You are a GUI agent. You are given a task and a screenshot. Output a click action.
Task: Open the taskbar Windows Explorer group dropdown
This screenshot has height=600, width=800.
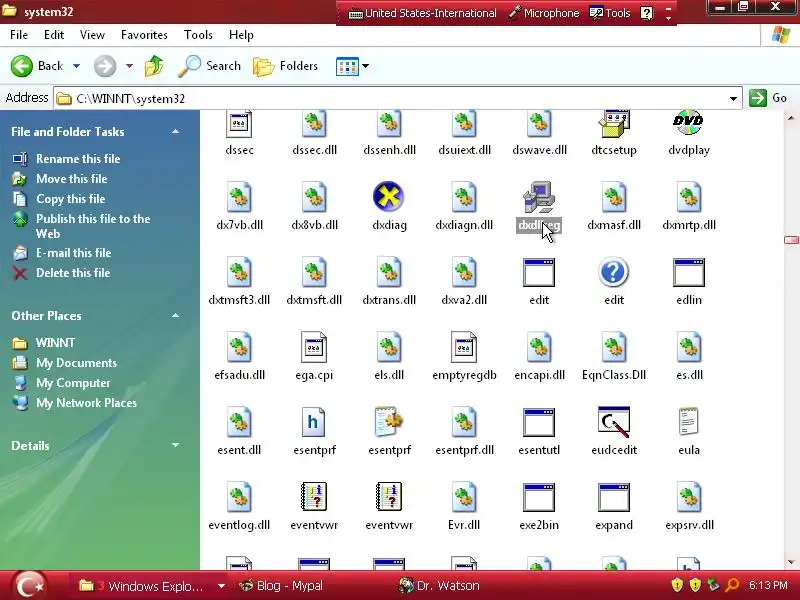coord(221,586)
